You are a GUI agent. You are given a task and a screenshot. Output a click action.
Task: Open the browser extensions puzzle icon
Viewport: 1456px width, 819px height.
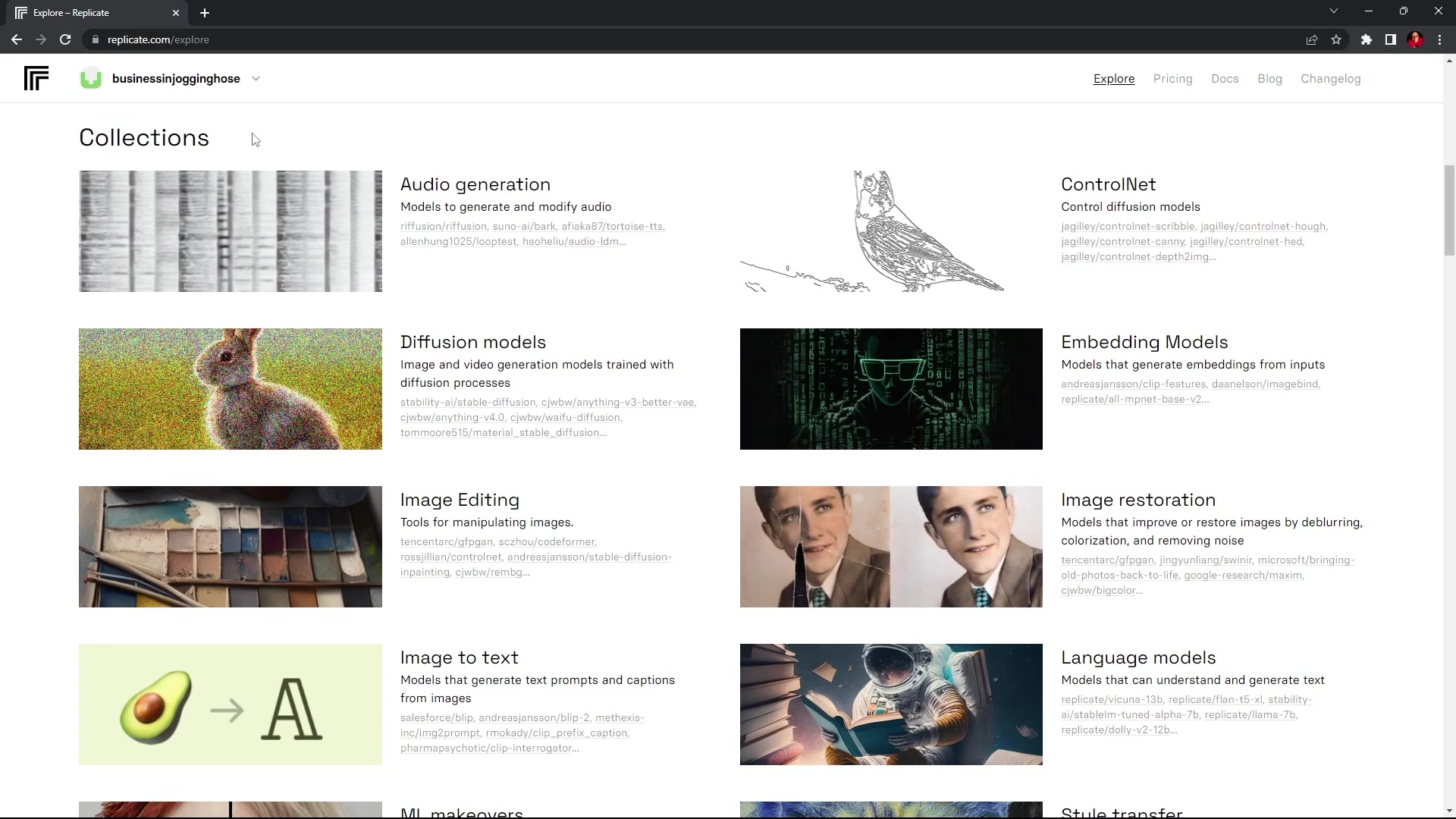coord(1367,39)
